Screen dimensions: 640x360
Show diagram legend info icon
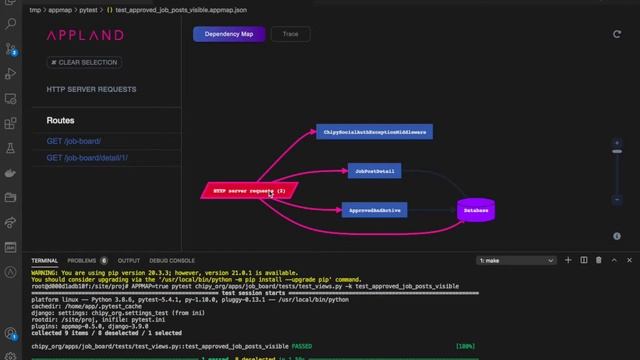click(x=617, y=236)
